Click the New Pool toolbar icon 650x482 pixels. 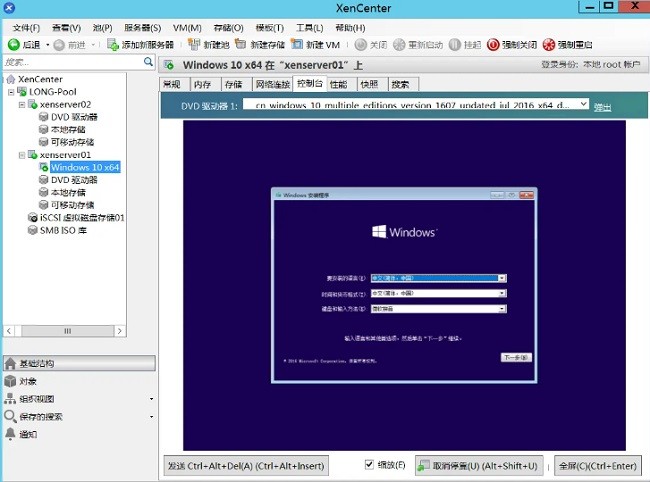(x=194, y=44)
